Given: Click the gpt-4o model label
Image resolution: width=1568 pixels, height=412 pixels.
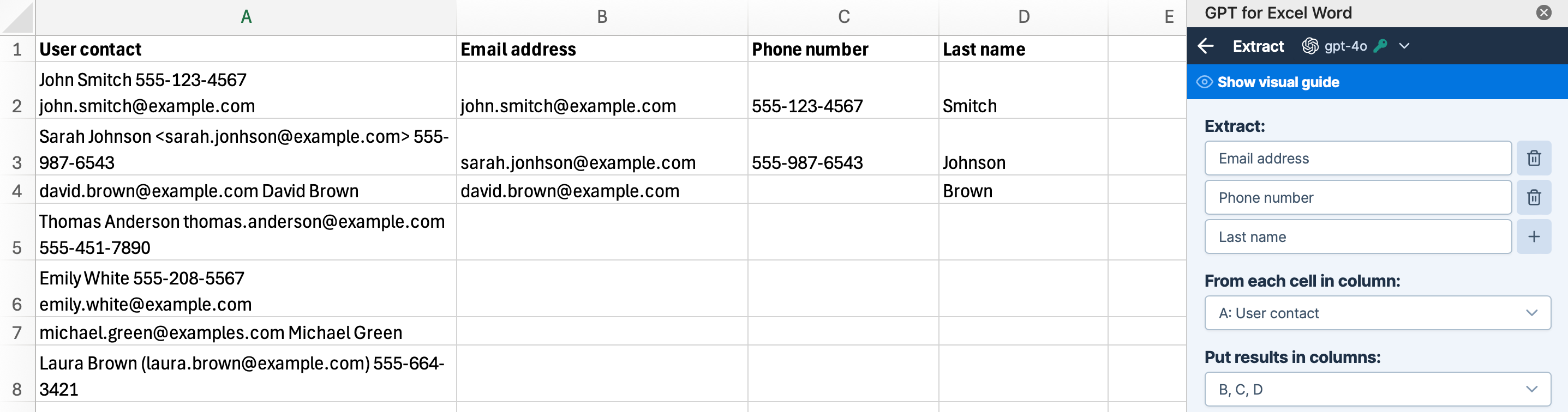Looking at the screenshot, I should (x=1345, y=46).
